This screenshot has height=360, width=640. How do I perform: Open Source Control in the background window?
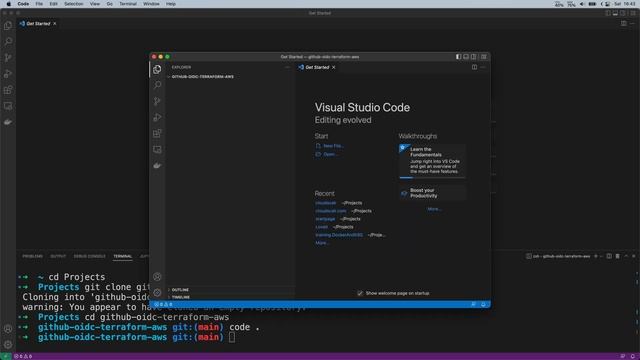pyautogui.click(x=8, y=58)
